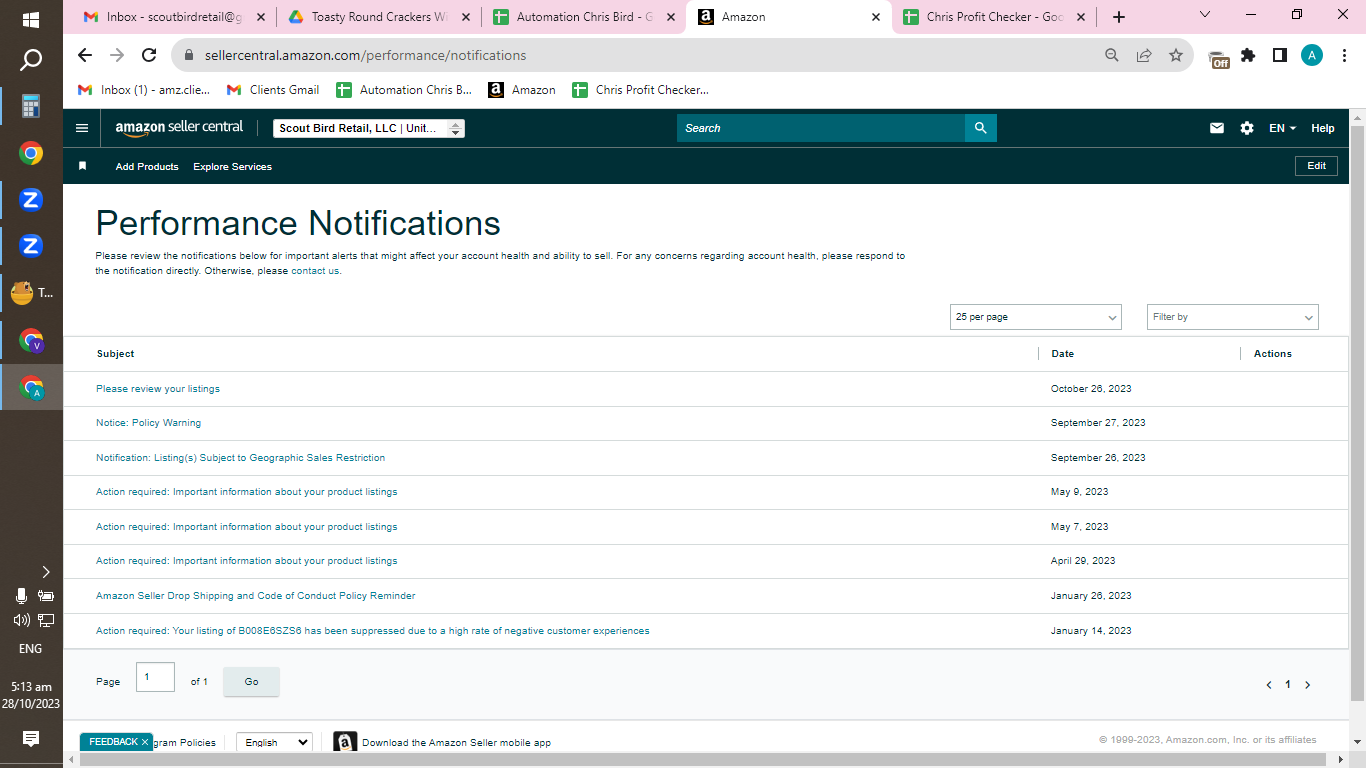Click the share page icon
Screen dimensions: 1366x768
point(1144,56)
